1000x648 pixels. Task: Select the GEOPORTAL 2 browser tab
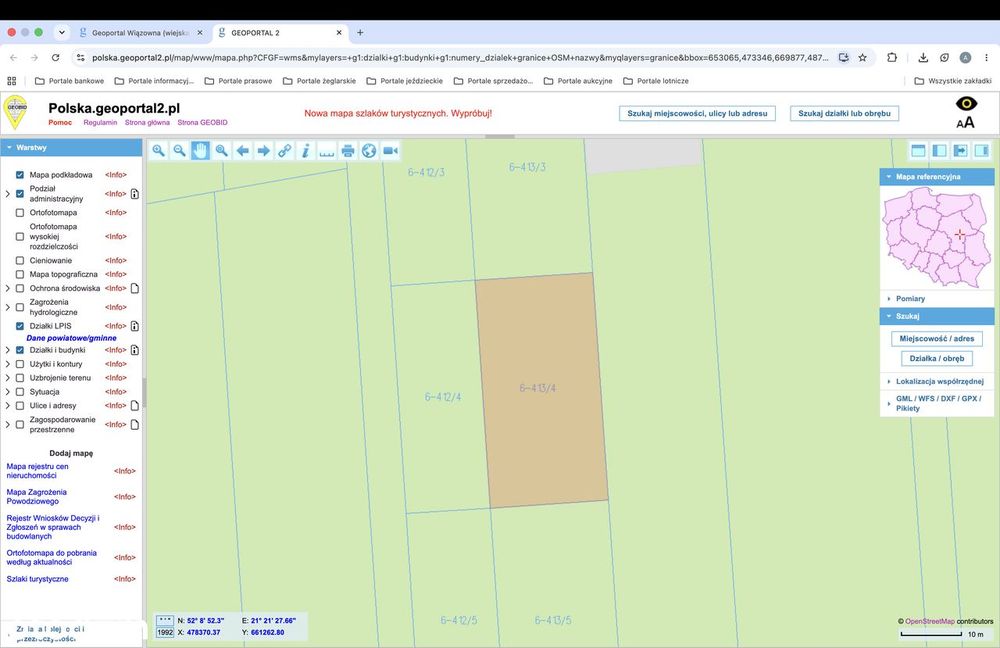pos(279,33)
